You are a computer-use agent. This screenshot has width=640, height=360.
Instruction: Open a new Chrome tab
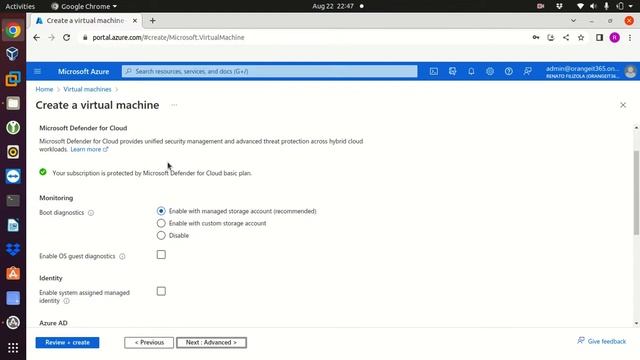click(x=153, y=20)
